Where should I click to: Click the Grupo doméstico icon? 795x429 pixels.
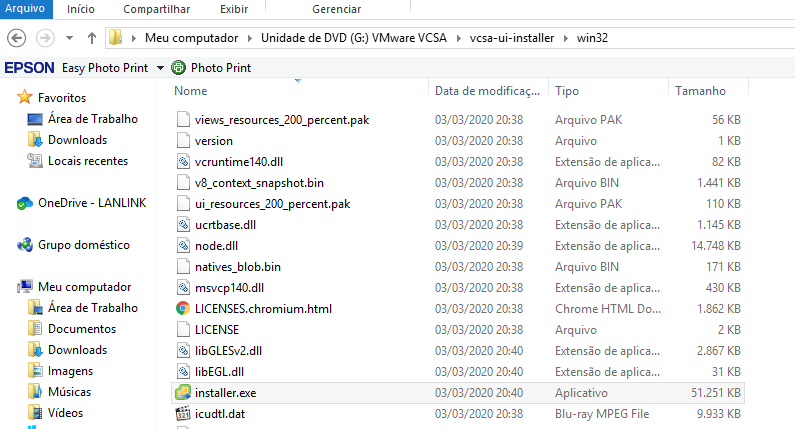click(25, 245)
